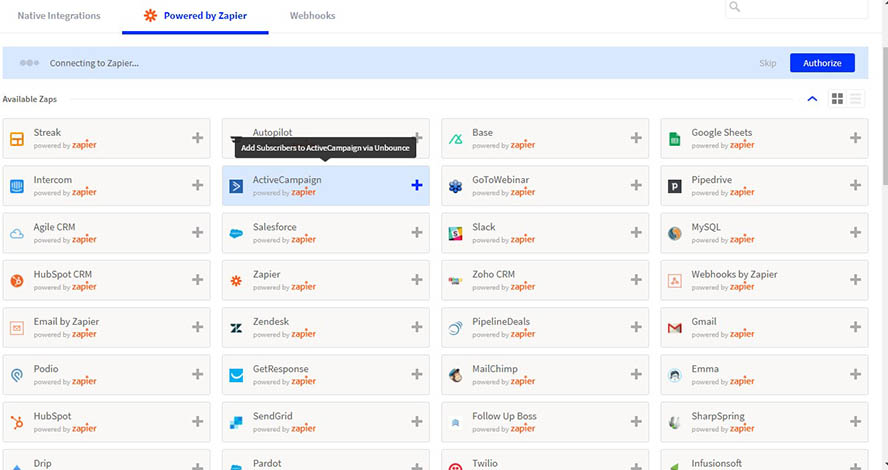
Task: Add the SendGrid zap
Action: coord(417,421)
